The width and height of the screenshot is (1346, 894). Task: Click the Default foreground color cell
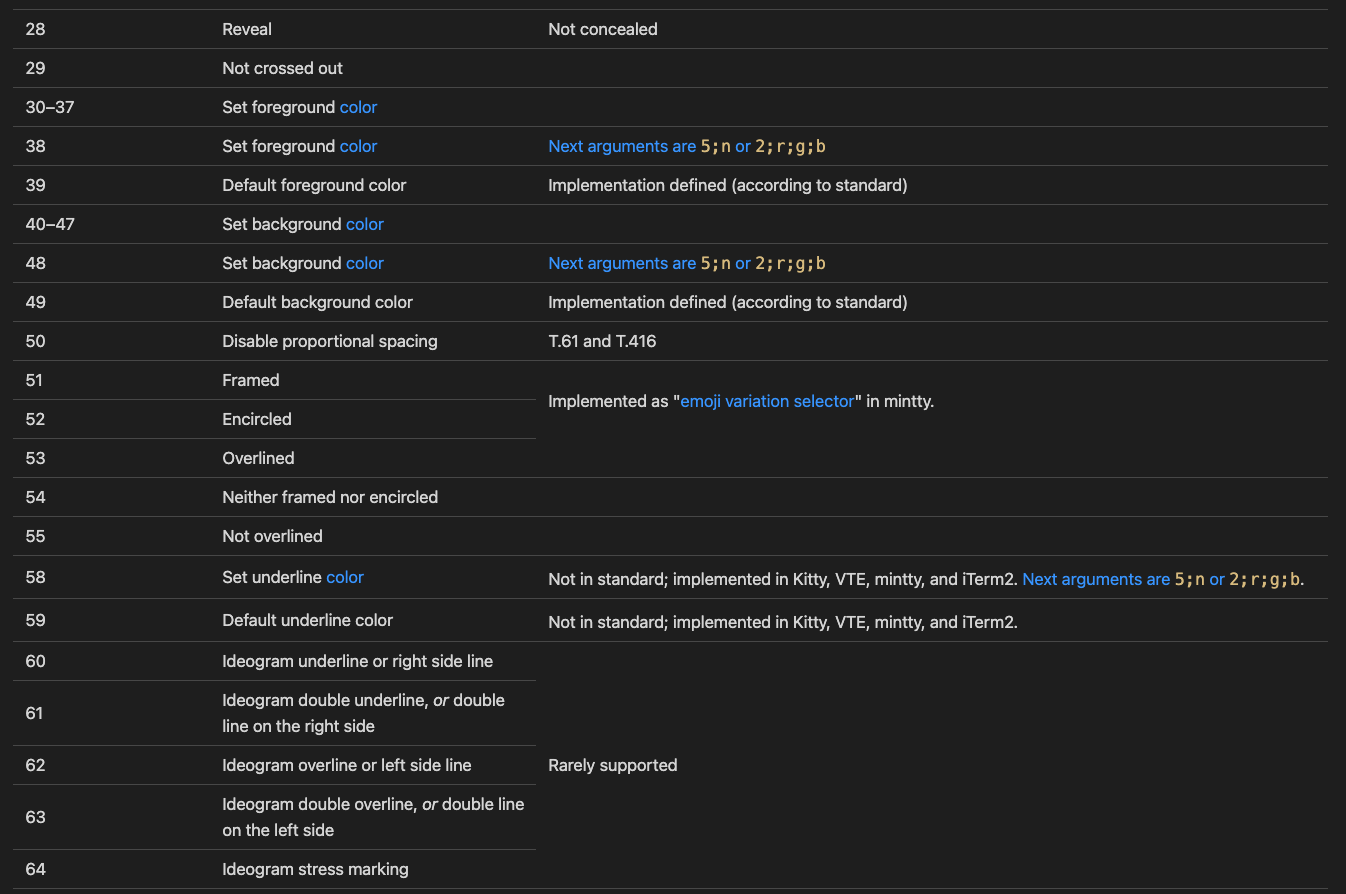(314, 185)
